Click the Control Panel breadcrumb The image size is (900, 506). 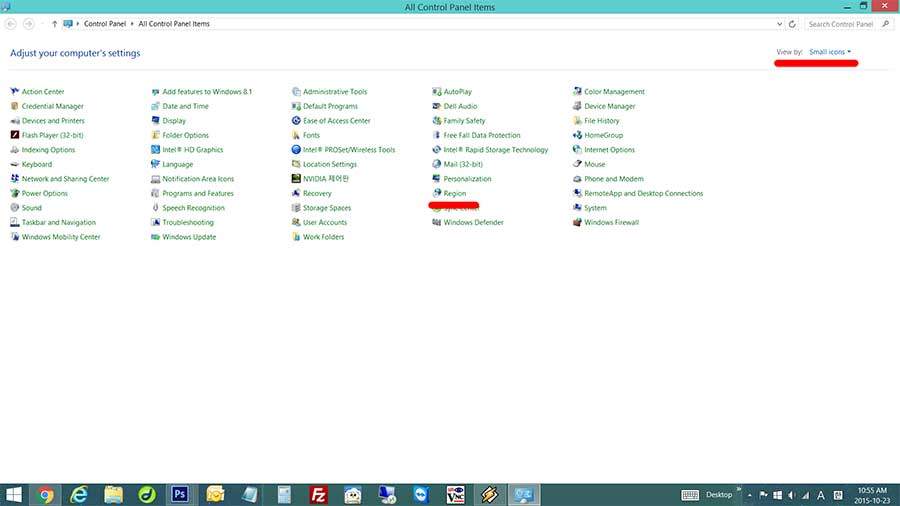pyautogui.click(x=104, y=24)
